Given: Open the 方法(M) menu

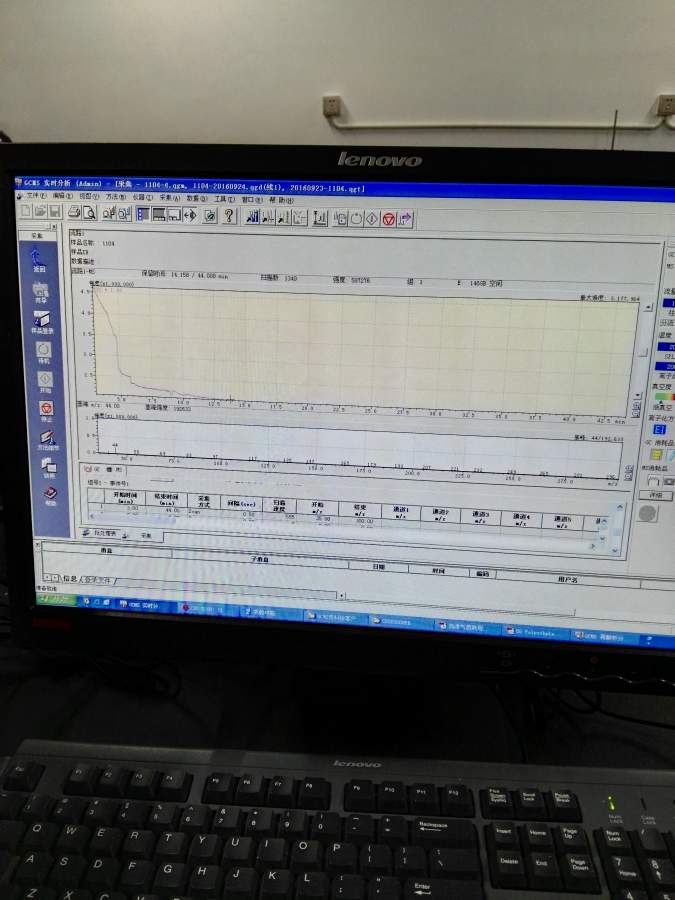Looking at the screenshot, I should 115,197.
